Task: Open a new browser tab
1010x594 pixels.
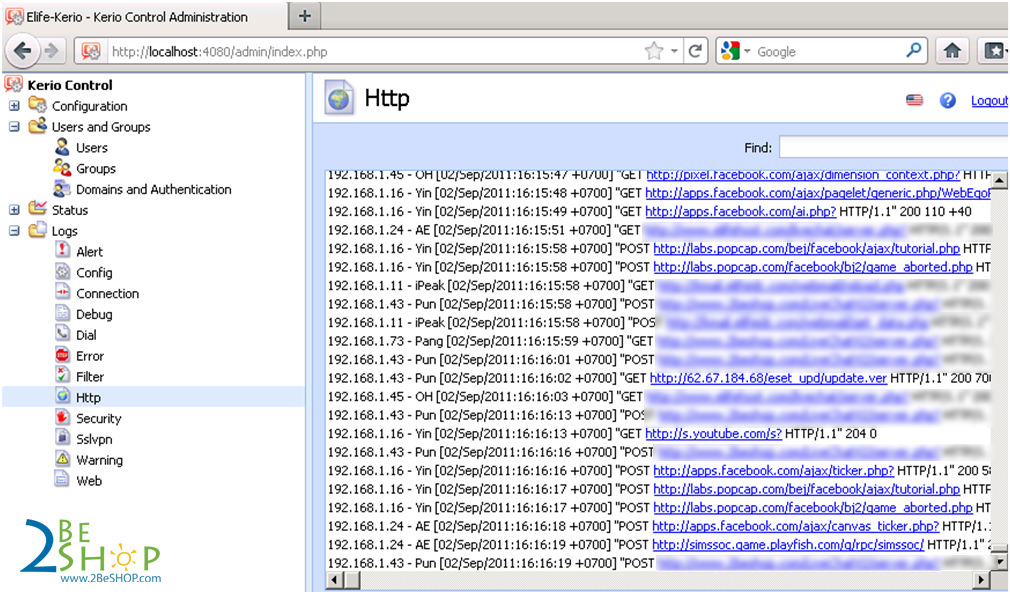Action: pyautogui.click(x=305, y=17)
